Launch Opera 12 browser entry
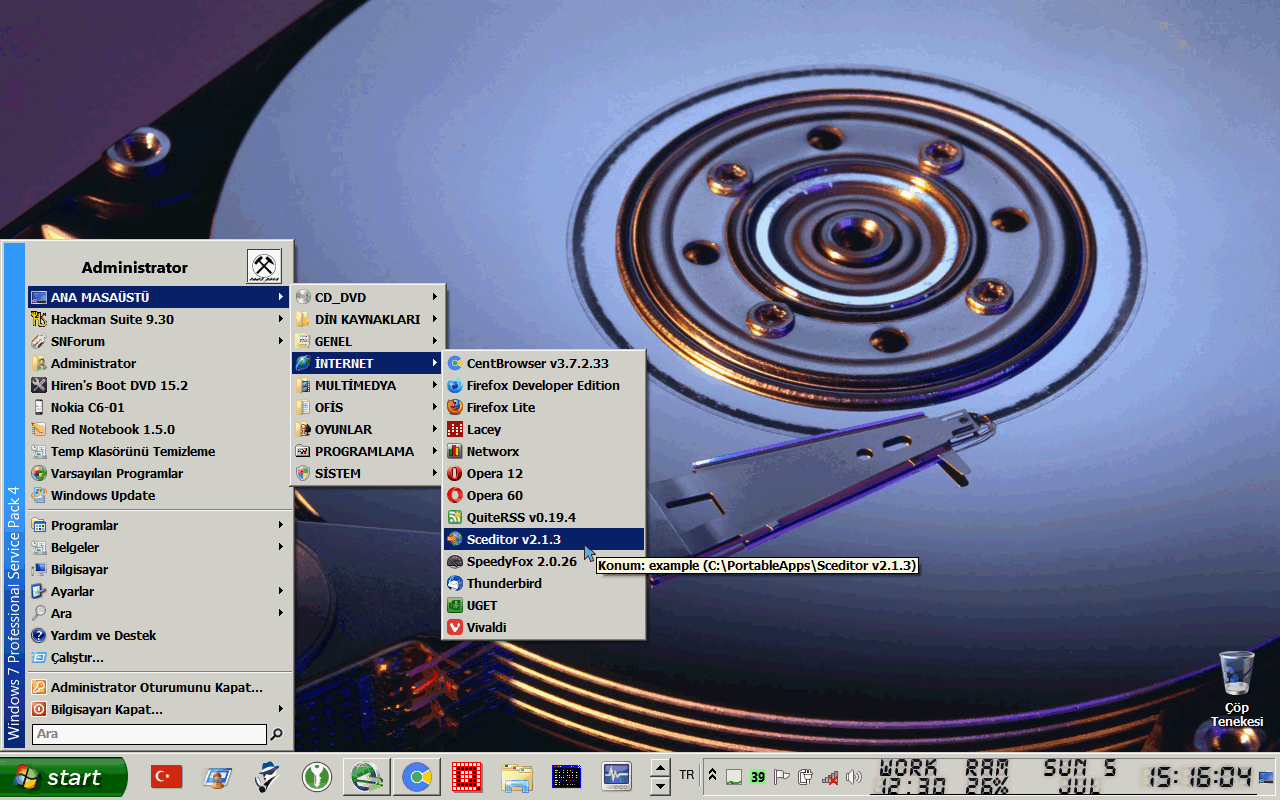1280x800 pixels. [x=544, y=473]
